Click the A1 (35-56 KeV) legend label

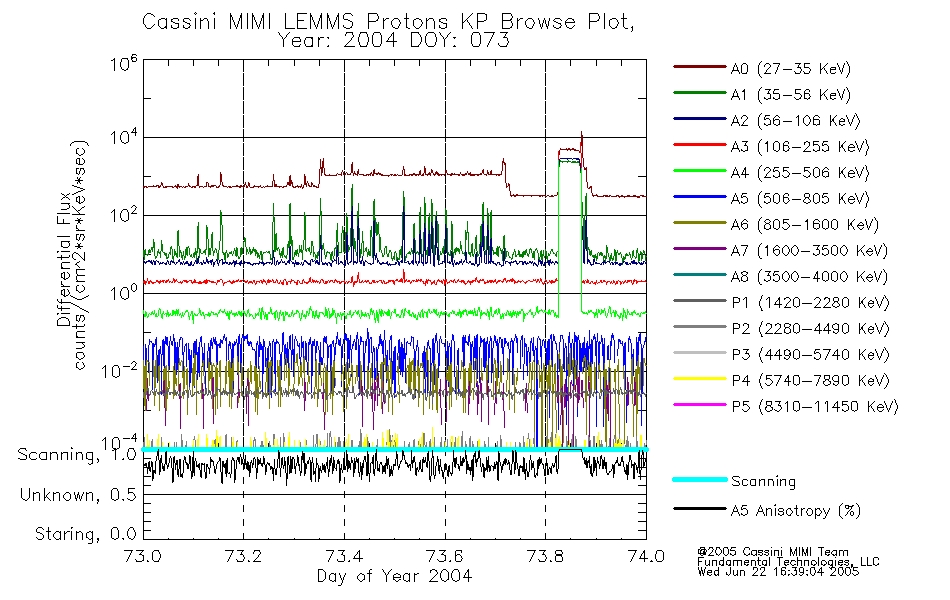pyautogui.click(x=790, y=95)
